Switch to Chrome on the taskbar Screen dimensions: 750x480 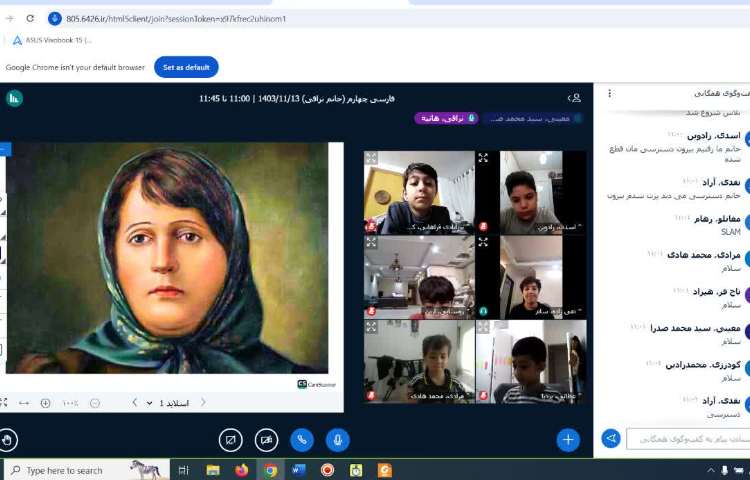271,470
